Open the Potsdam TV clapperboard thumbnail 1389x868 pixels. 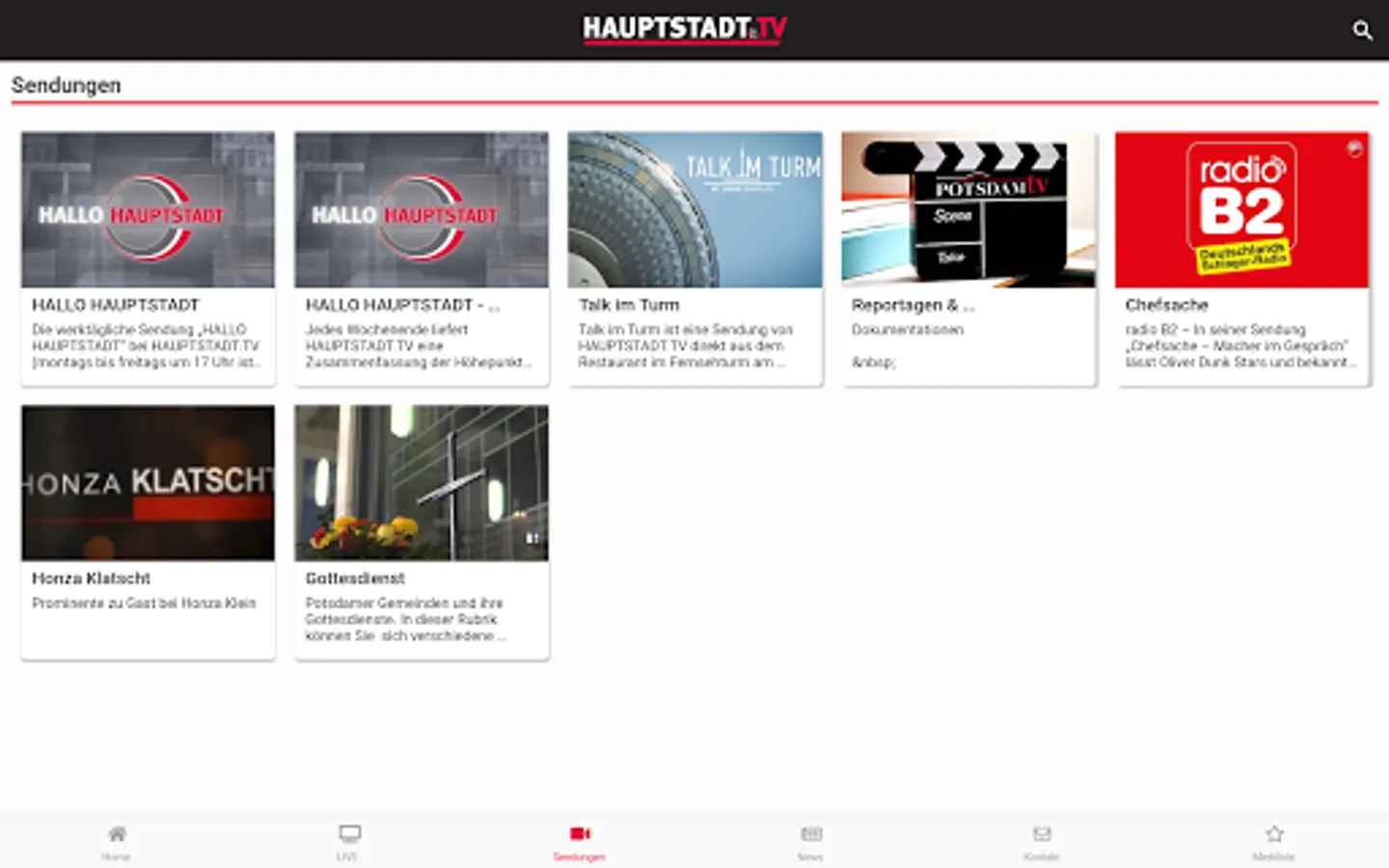pos(968,209)
